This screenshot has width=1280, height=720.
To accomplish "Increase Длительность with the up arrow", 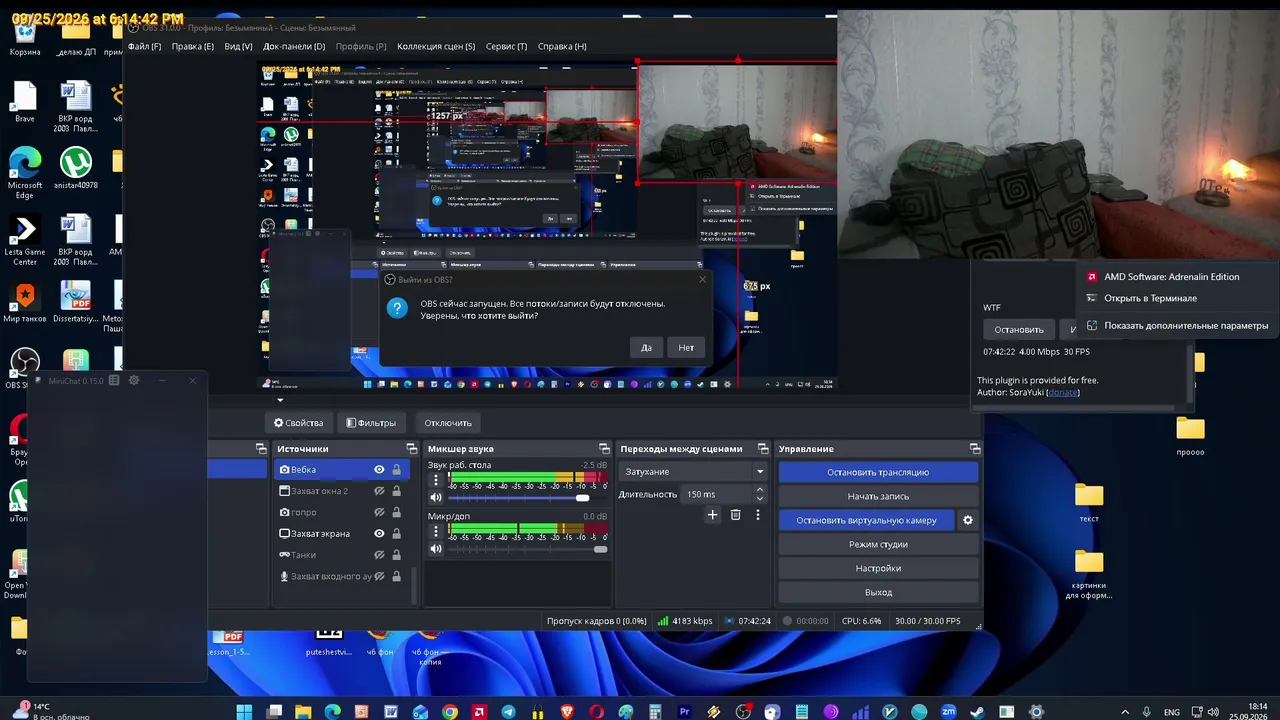I will coord(760,490).
